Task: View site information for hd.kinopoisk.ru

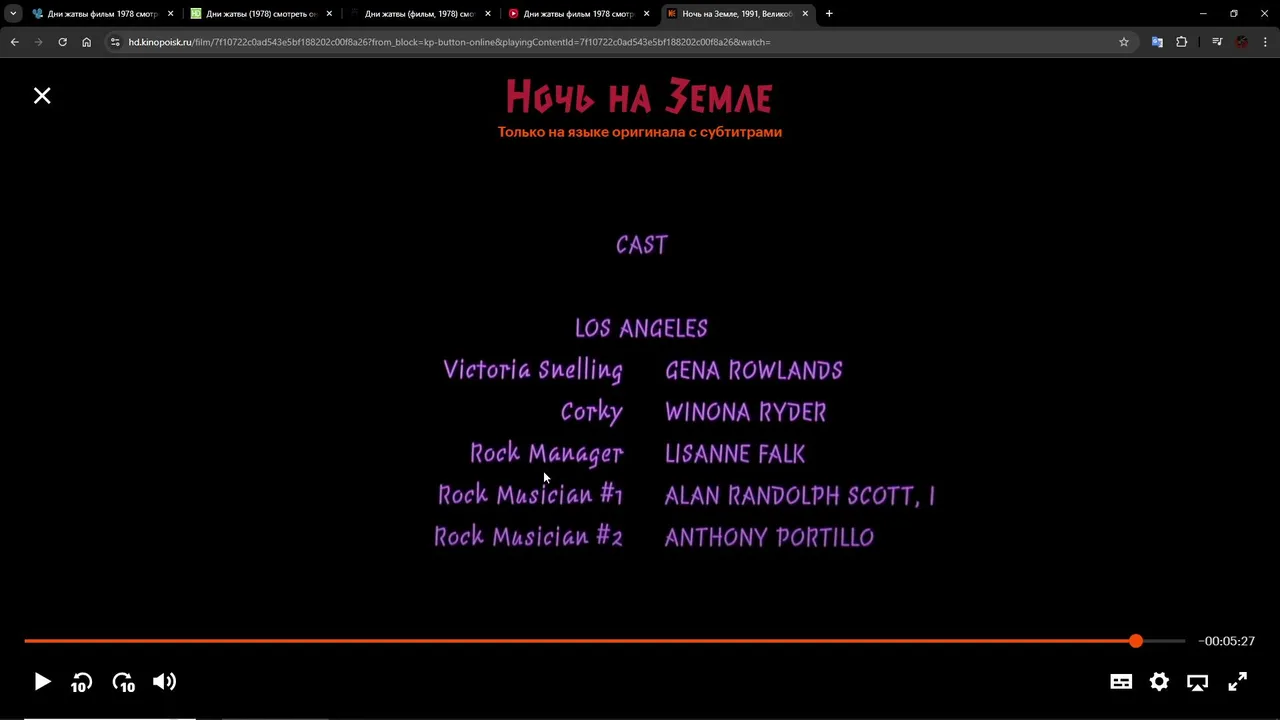Action: pos(115,42)
